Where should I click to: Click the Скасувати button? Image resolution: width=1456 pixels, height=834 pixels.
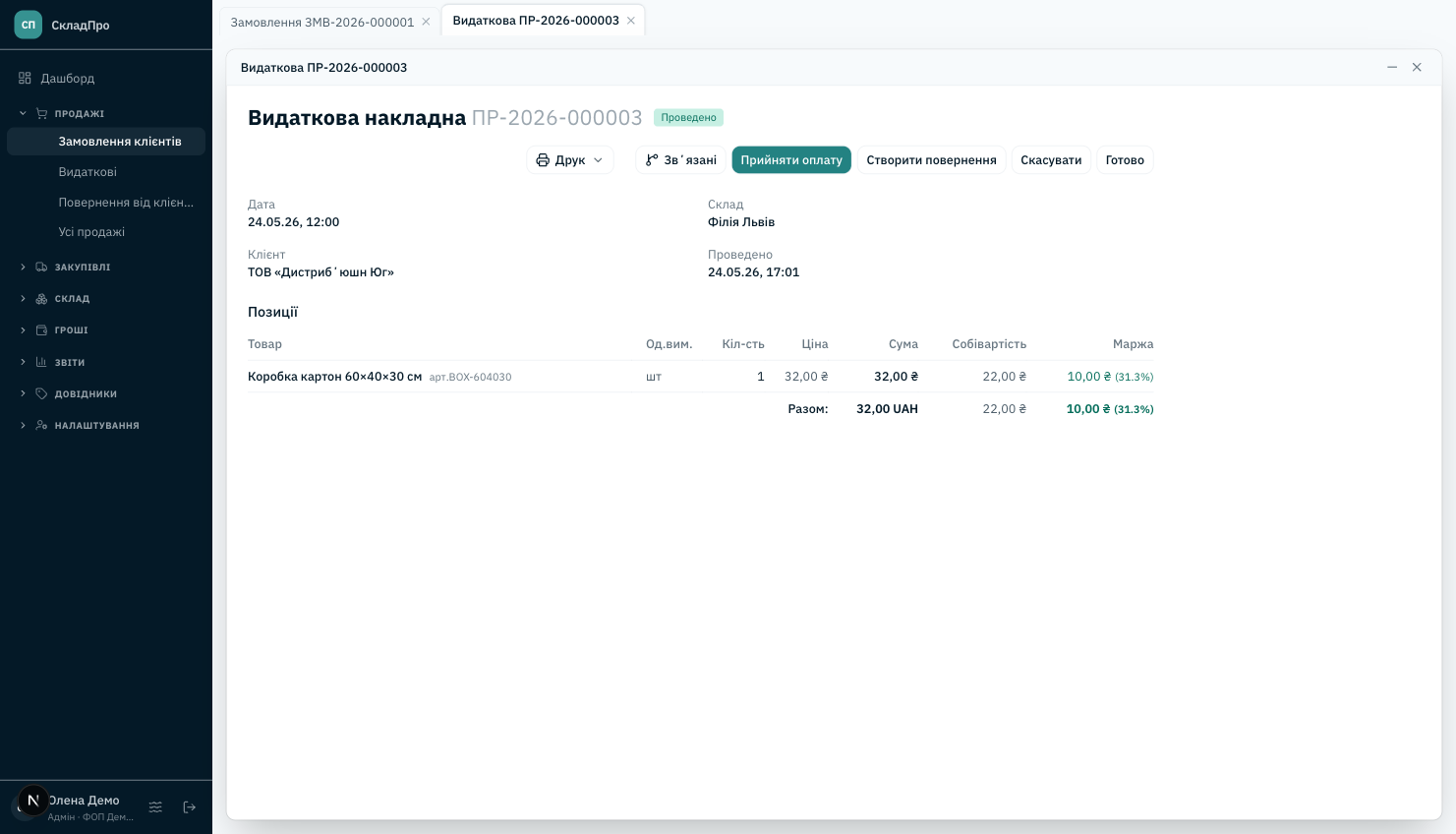(x=1051, y=160)
